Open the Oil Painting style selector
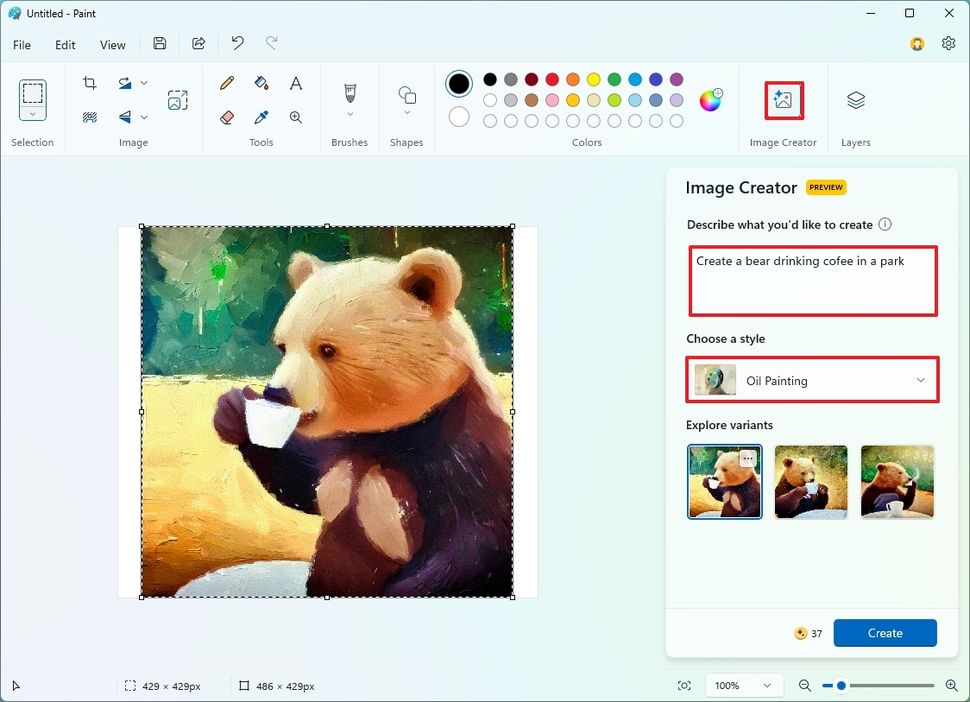 pos(812,380)
